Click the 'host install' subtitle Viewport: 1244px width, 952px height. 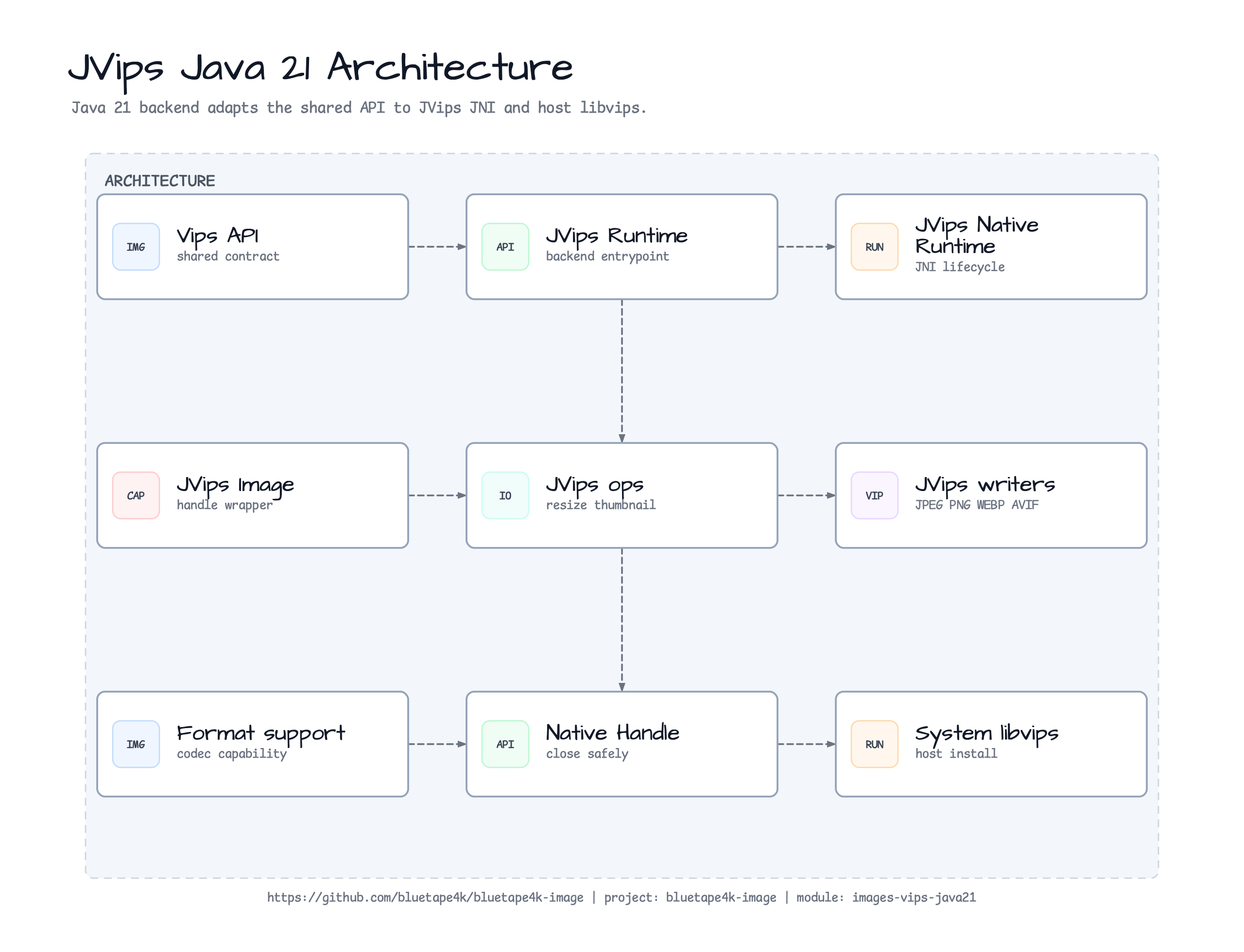click(956, 754)
